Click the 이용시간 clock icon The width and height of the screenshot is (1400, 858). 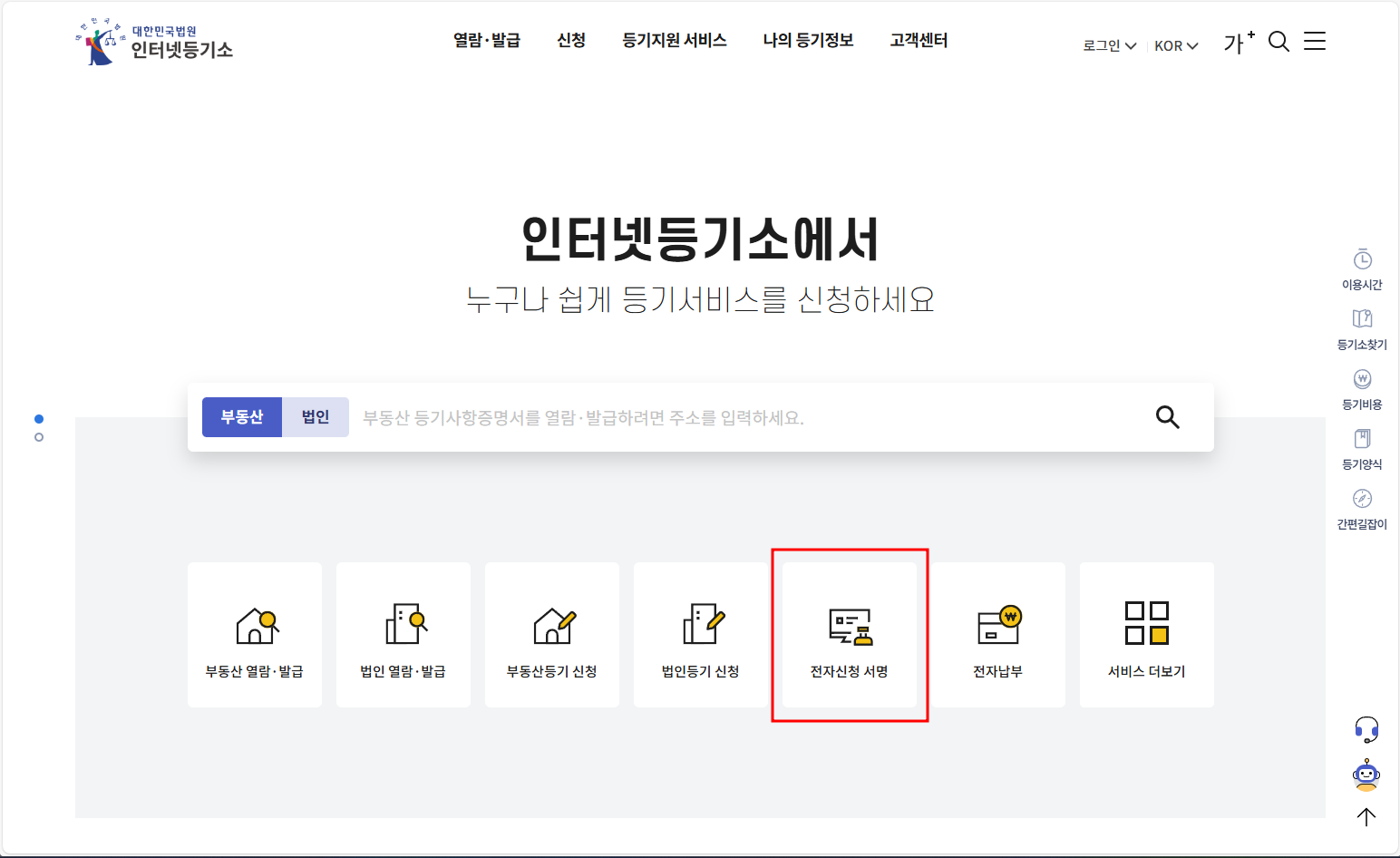(1362, 259)
